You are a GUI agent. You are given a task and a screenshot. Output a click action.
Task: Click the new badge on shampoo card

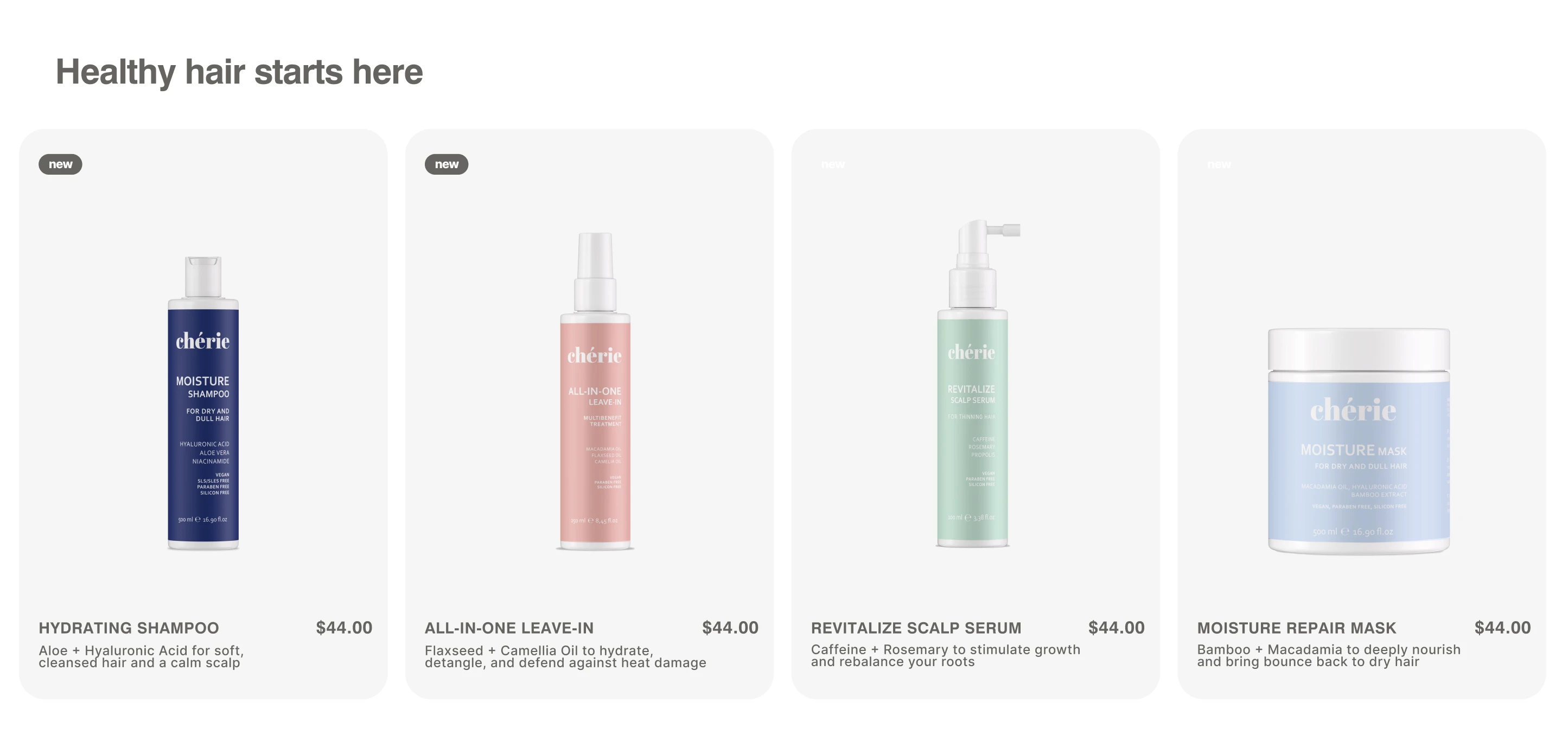pyautogui.click(x=60, y=164)
